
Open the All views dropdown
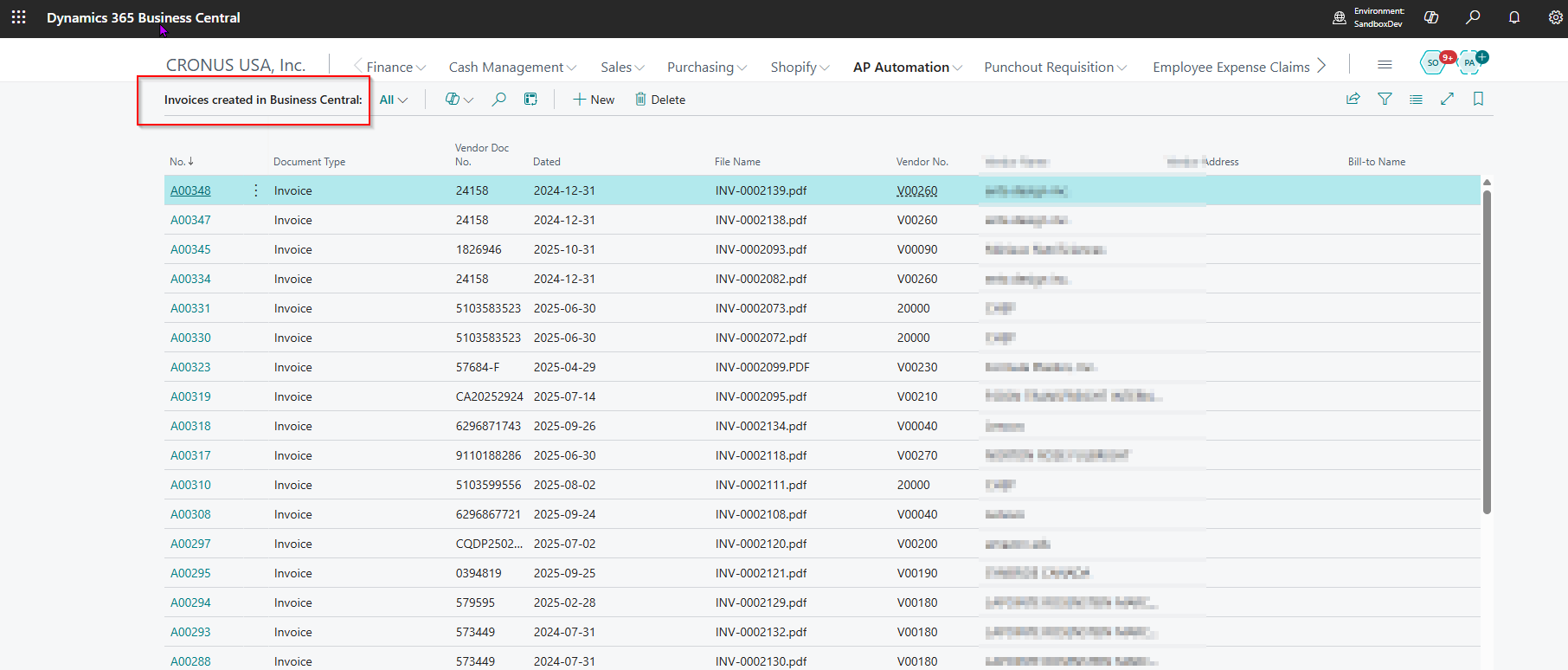pos(393,100)
